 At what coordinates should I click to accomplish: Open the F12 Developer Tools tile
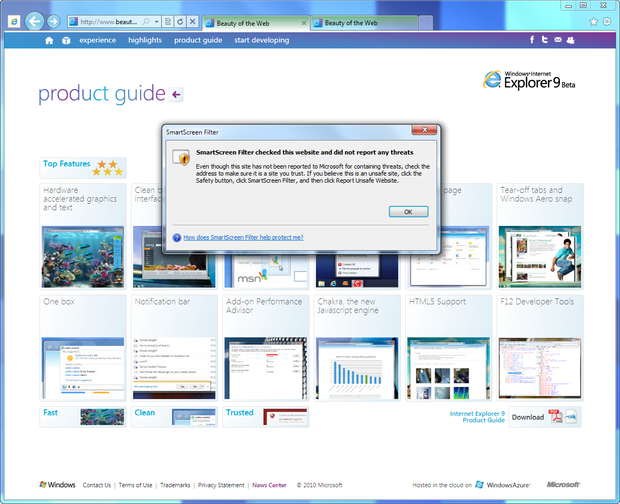(540, 348)
